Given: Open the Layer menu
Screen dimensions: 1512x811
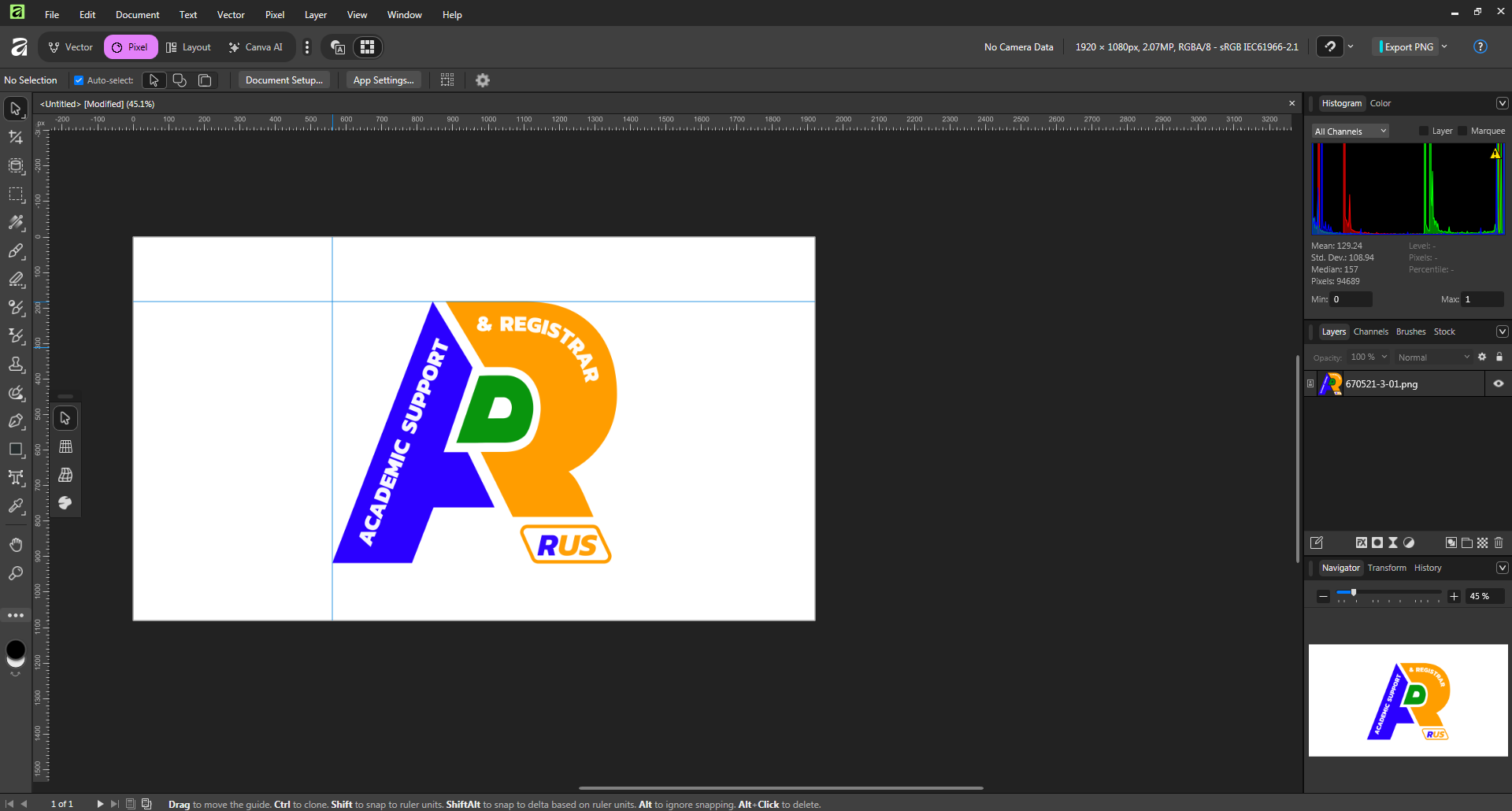Looking at the screenshot, I should click(x=315, y=15).
